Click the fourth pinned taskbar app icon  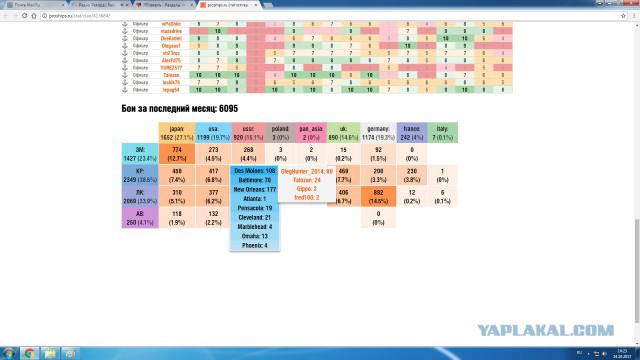point(71,353)
